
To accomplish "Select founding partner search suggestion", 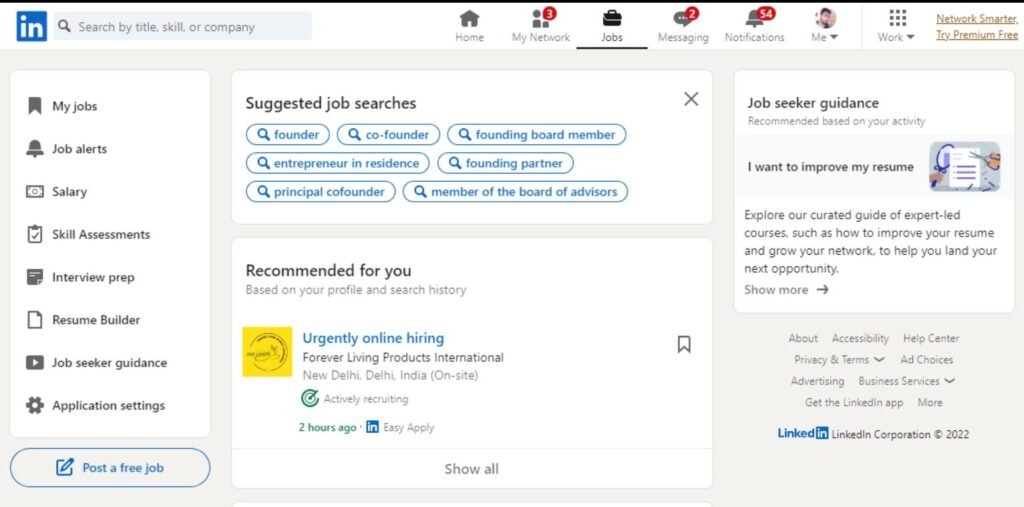I will [505, 163].
